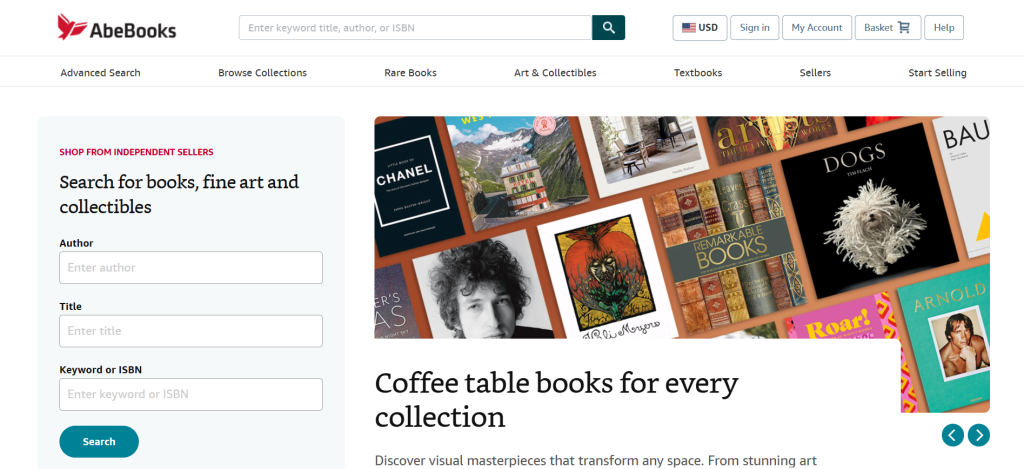Visit the Sellers page

[815, 73]
